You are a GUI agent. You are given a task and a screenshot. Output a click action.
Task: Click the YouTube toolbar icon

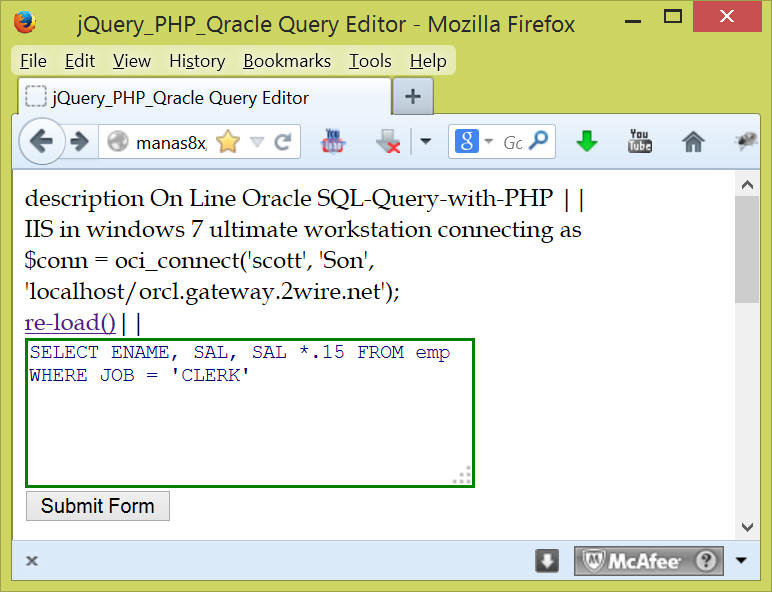(640, 141)
